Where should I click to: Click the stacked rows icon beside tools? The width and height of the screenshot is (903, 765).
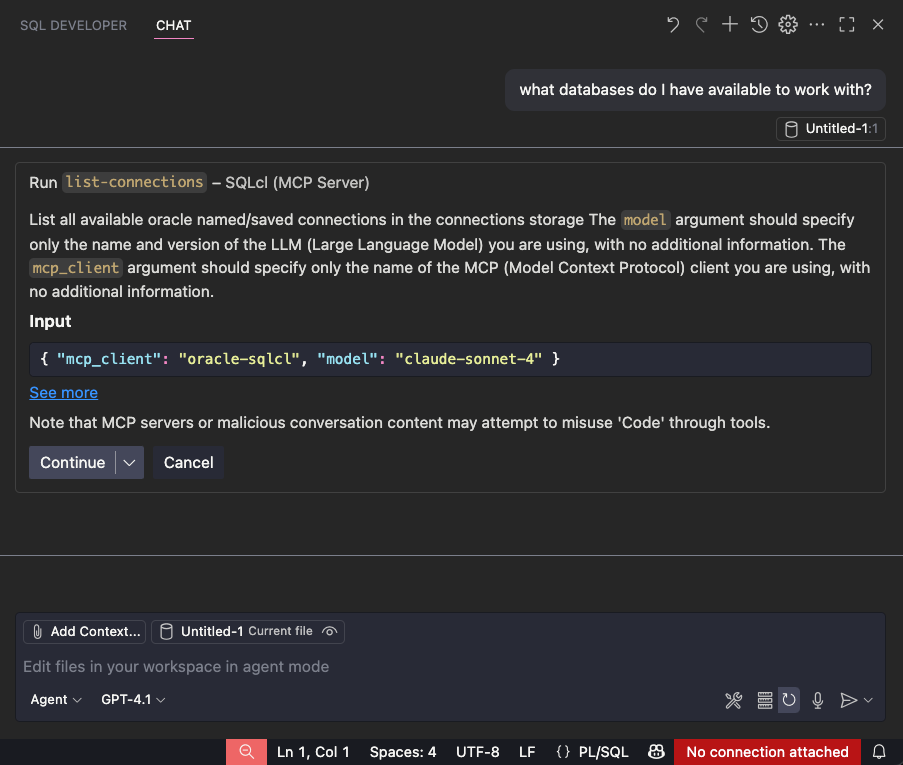[765, 700]
